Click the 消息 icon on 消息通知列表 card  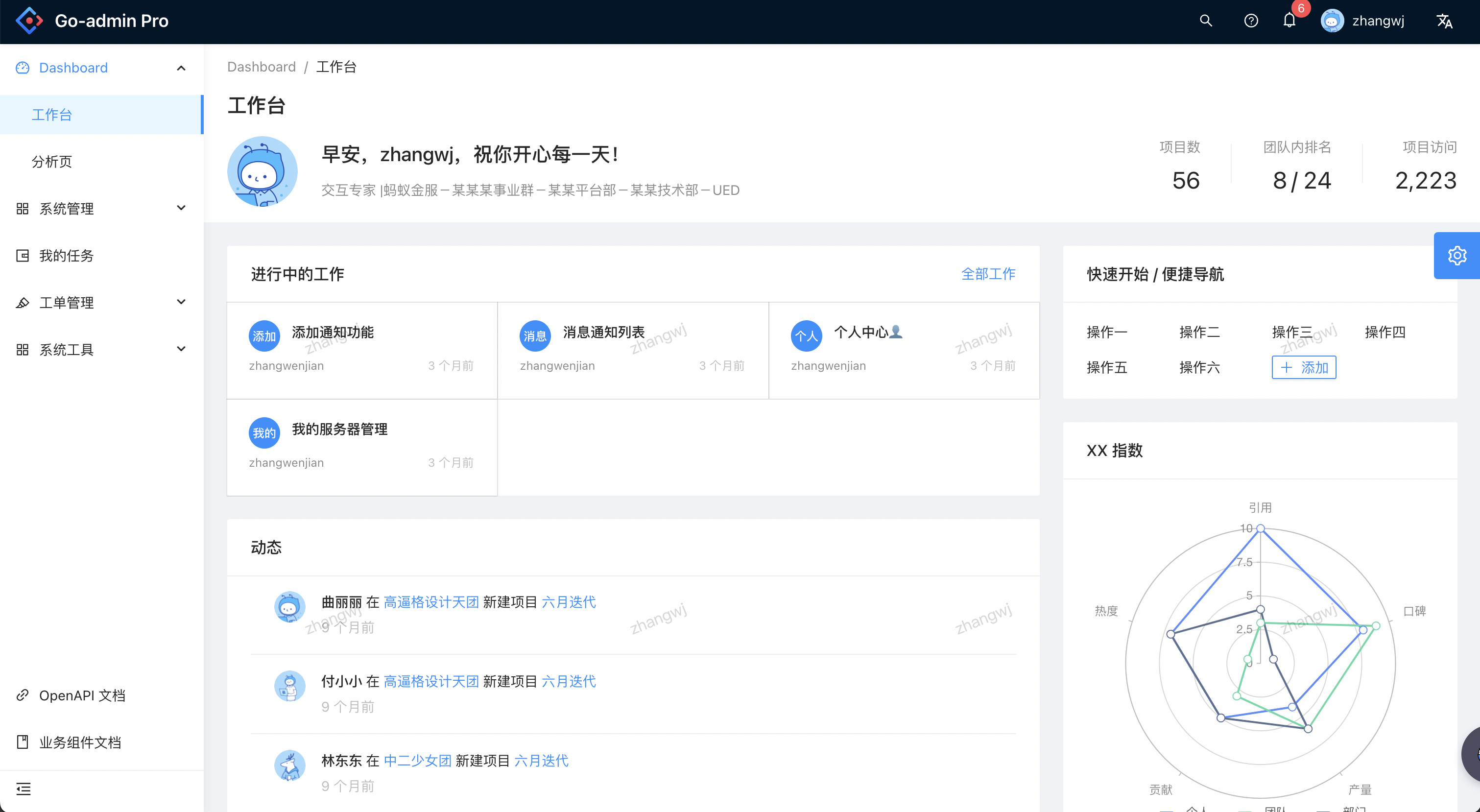coord(535,335)
